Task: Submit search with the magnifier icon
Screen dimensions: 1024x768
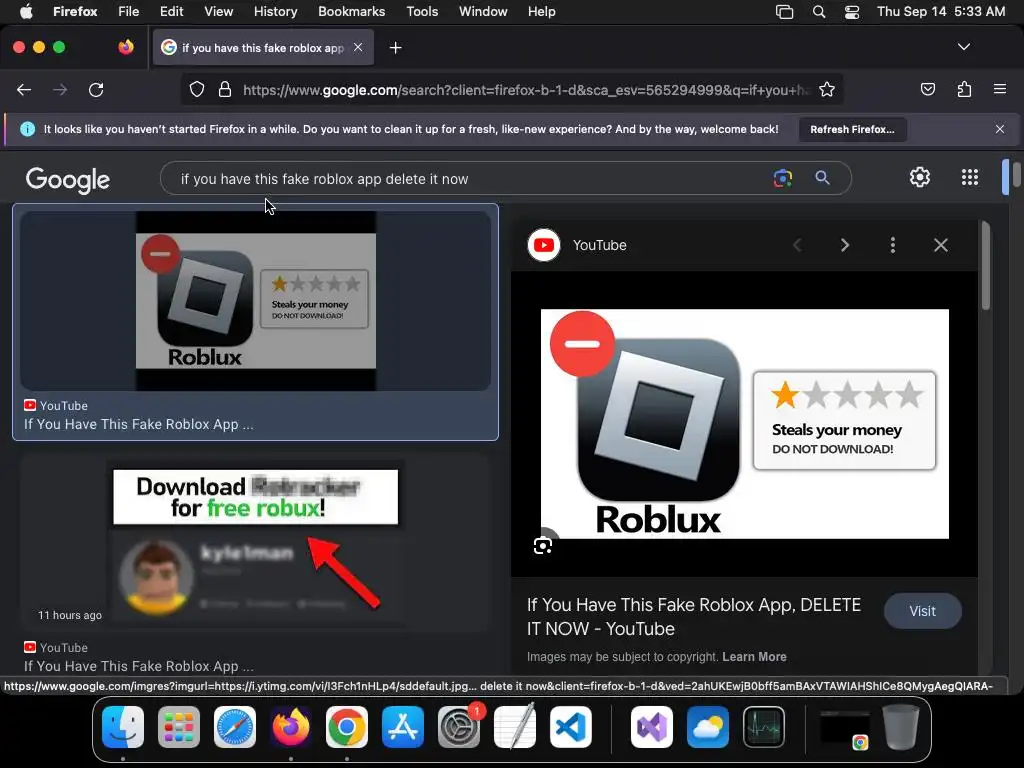Action: (822, 178)
